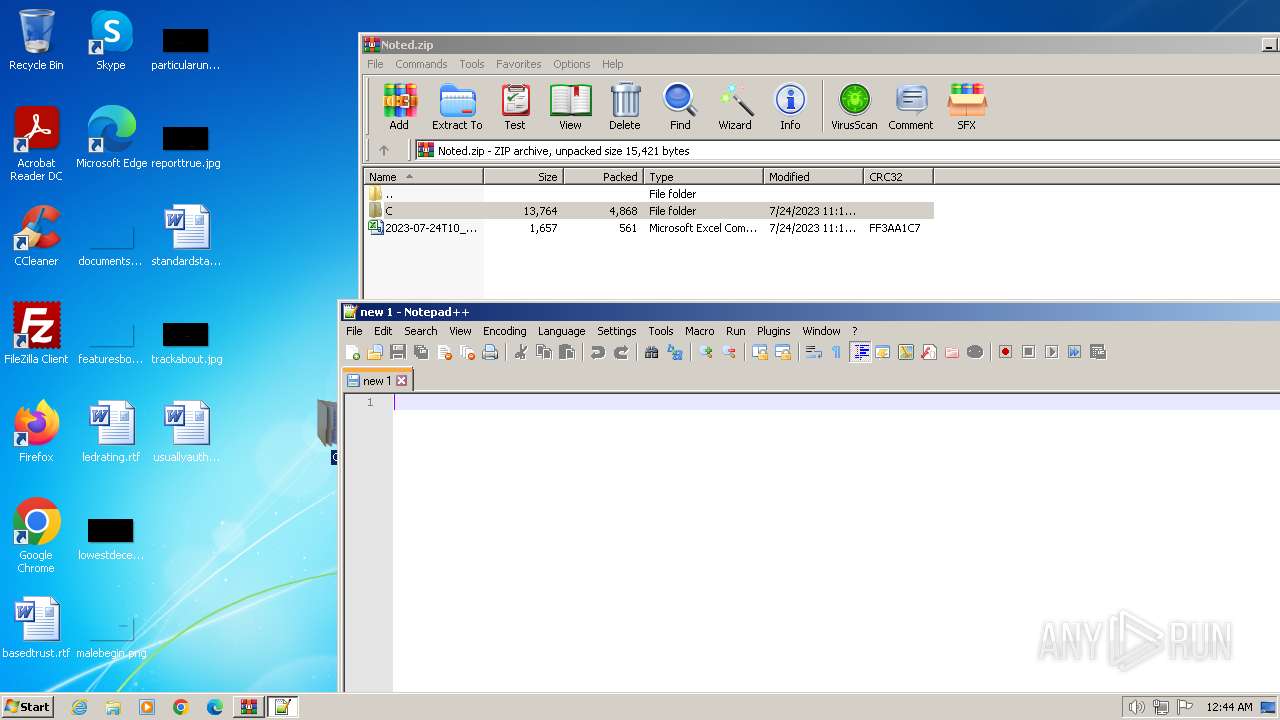
Task: Click the Save icon in Notepad++ toolbar
Action: 398,352
